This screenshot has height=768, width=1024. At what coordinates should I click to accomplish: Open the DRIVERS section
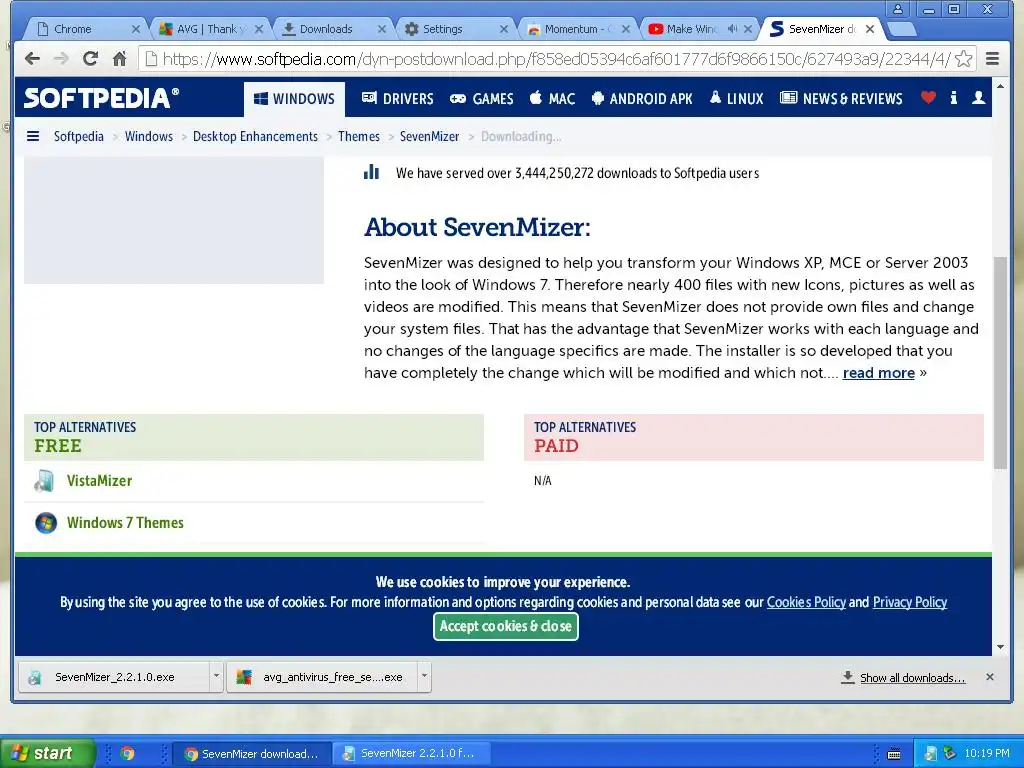(x=398, y=99)
